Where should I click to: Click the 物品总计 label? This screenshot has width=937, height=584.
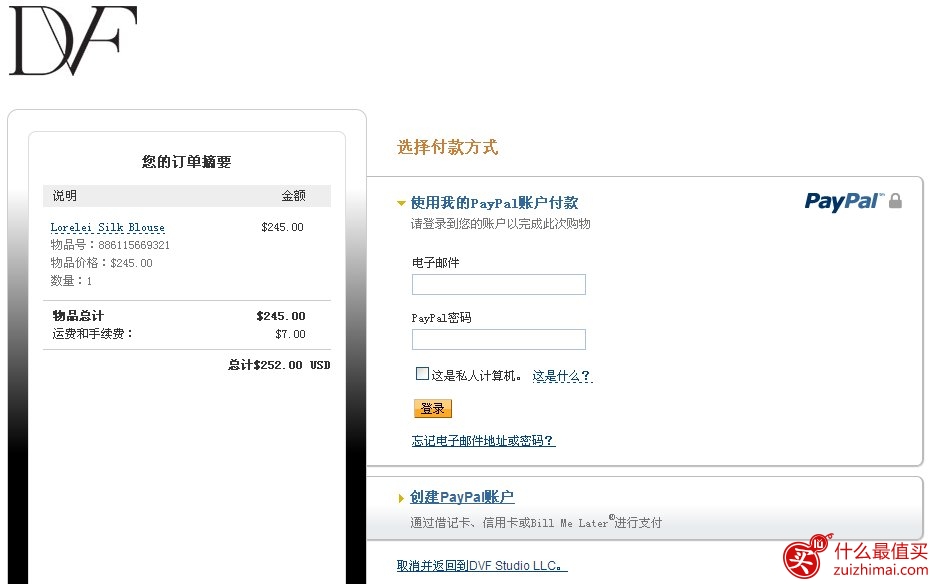[78, 316]
